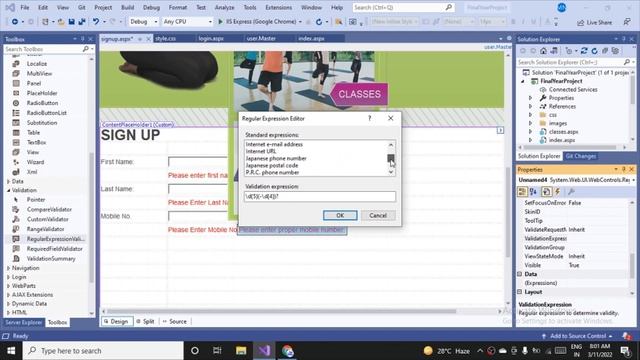Viewport: 640px width, 360px height.
Task: Cancel the Regular Expression Editor dialog
Action: coord(378,215)
